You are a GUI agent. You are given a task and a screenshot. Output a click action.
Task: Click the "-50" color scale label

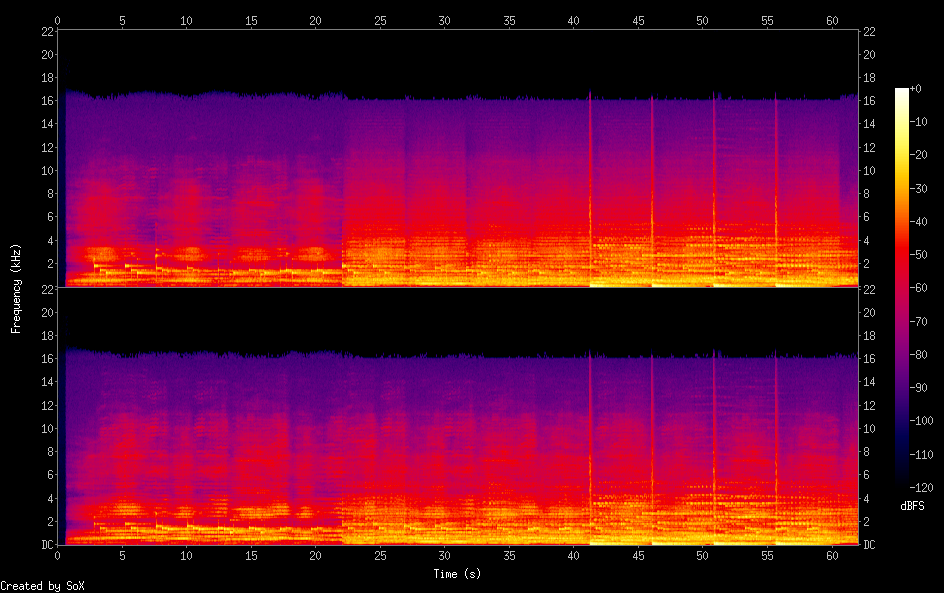tap(919, 255)
